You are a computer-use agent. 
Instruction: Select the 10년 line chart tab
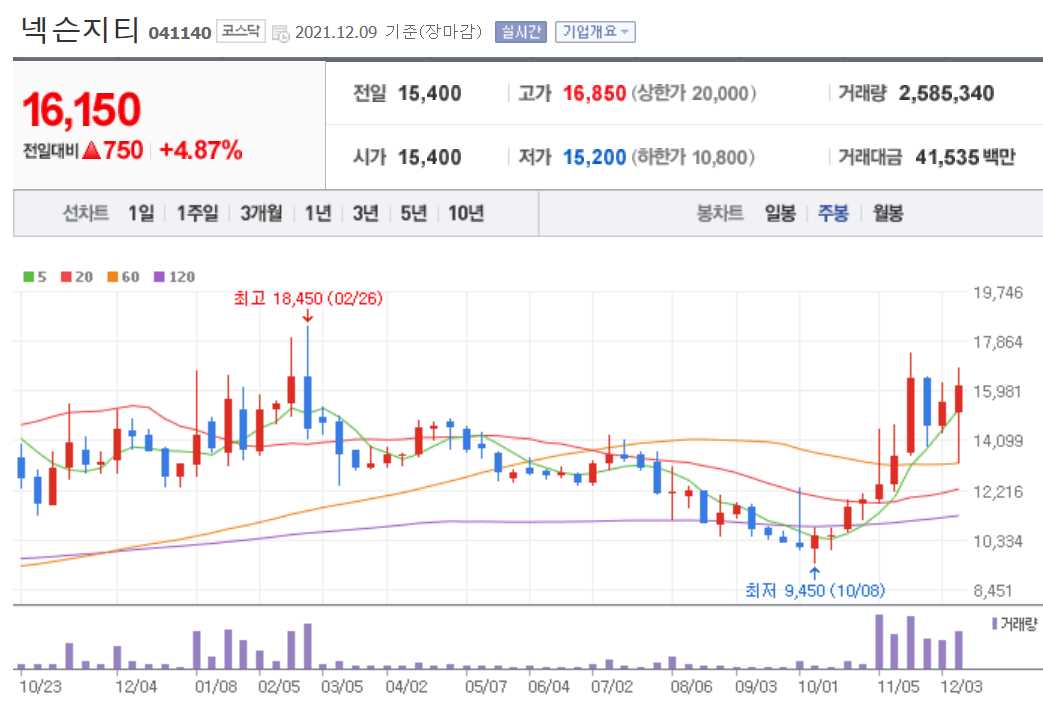[466, 213]
